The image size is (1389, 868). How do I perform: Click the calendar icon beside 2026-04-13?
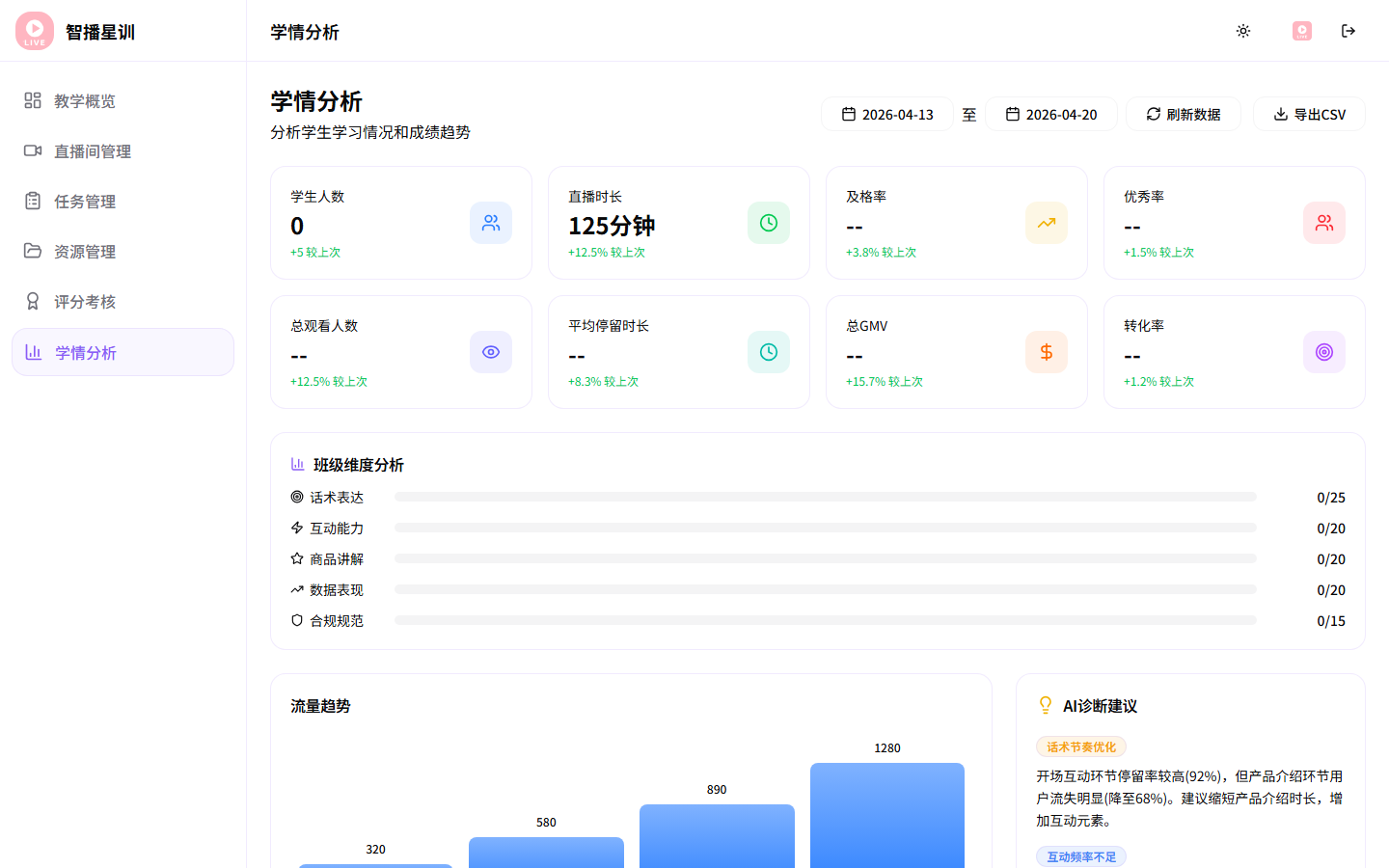tap(849, 114)
